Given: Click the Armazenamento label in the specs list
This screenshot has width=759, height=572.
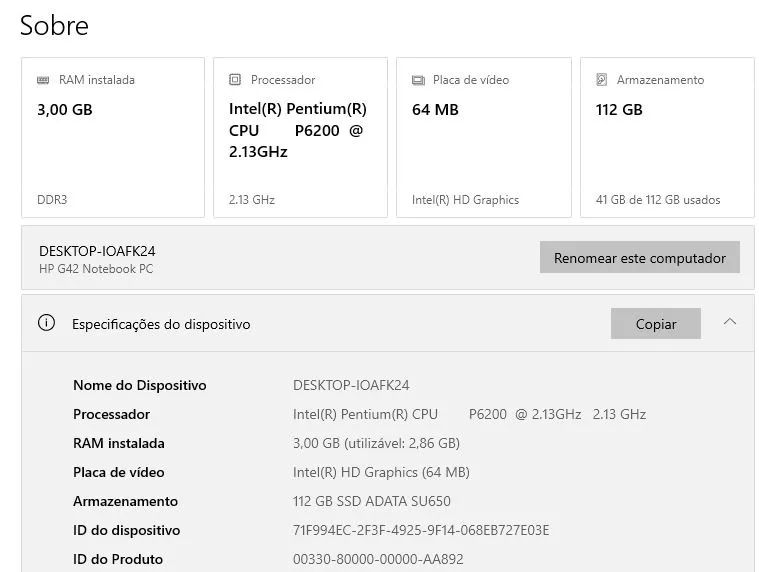Looking at the screenshot, I should (x=125, y=501).
